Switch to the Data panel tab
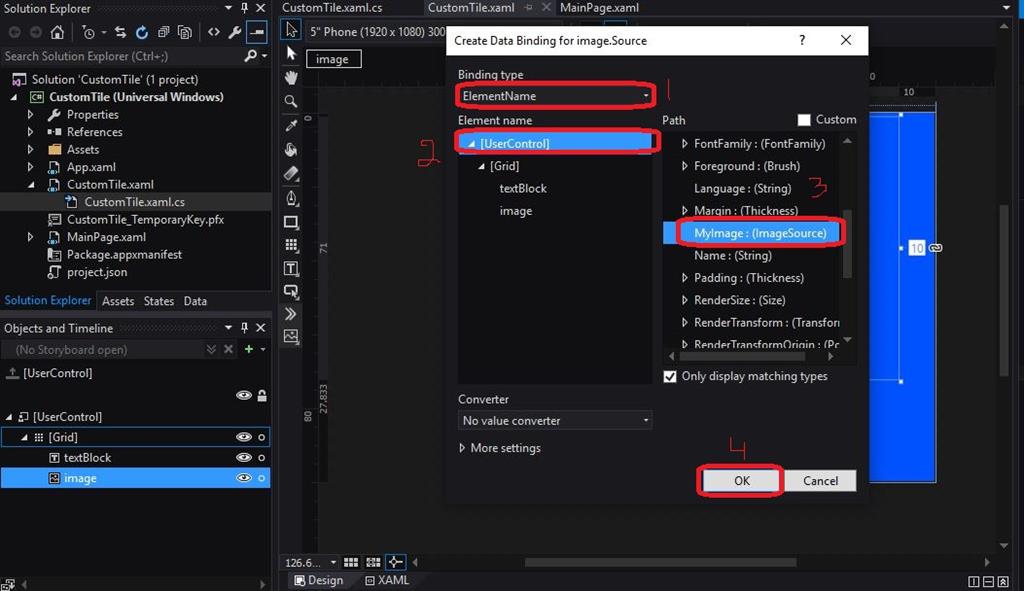This screenshot has width=1024, height=591. tap(195, 301)
